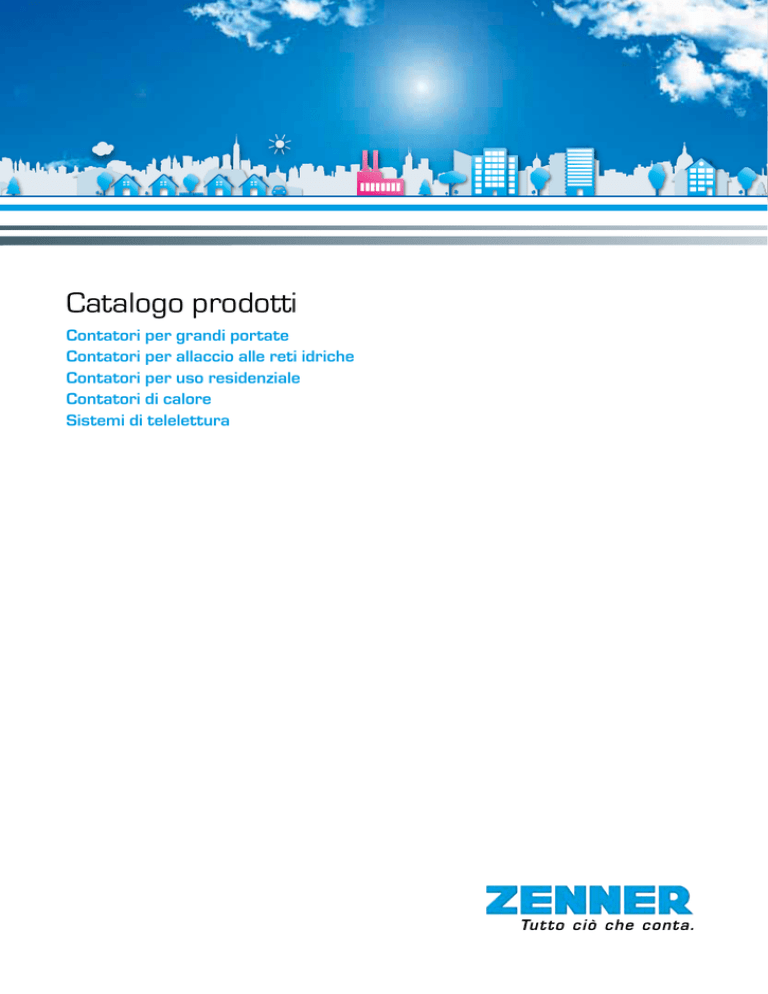
Task: Click the pink factory illustration
Action: click(x=380, y=173)
